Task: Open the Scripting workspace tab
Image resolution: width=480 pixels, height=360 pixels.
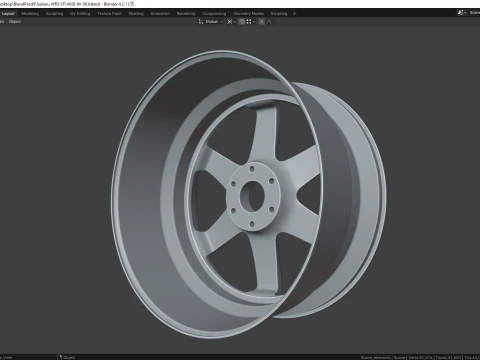Action: (279, 14)
